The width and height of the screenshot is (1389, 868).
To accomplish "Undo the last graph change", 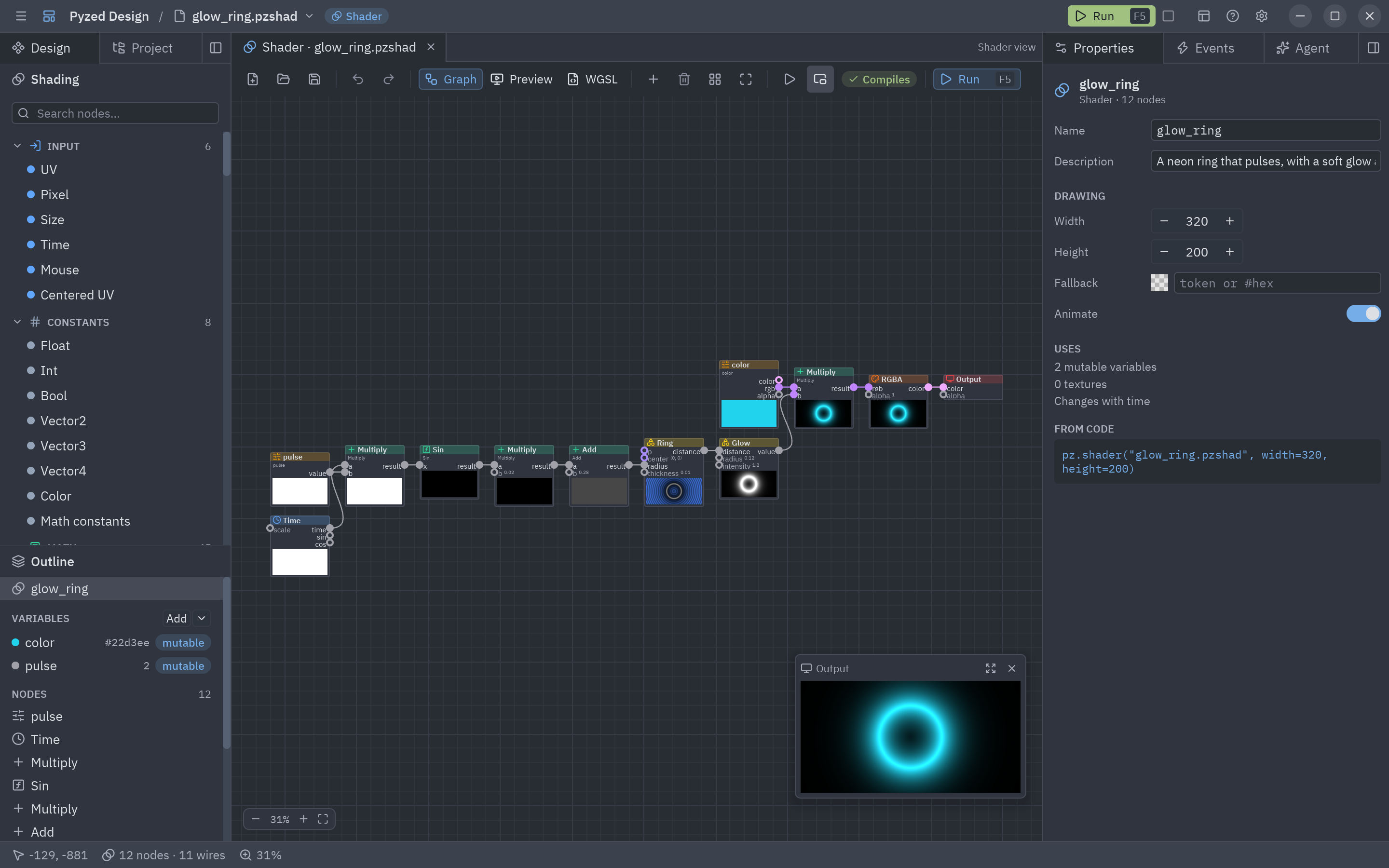I will coord(357,79).
